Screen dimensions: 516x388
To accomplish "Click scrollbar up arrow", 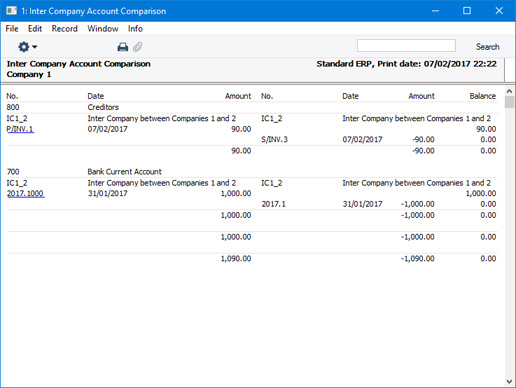I will [509, 91].
